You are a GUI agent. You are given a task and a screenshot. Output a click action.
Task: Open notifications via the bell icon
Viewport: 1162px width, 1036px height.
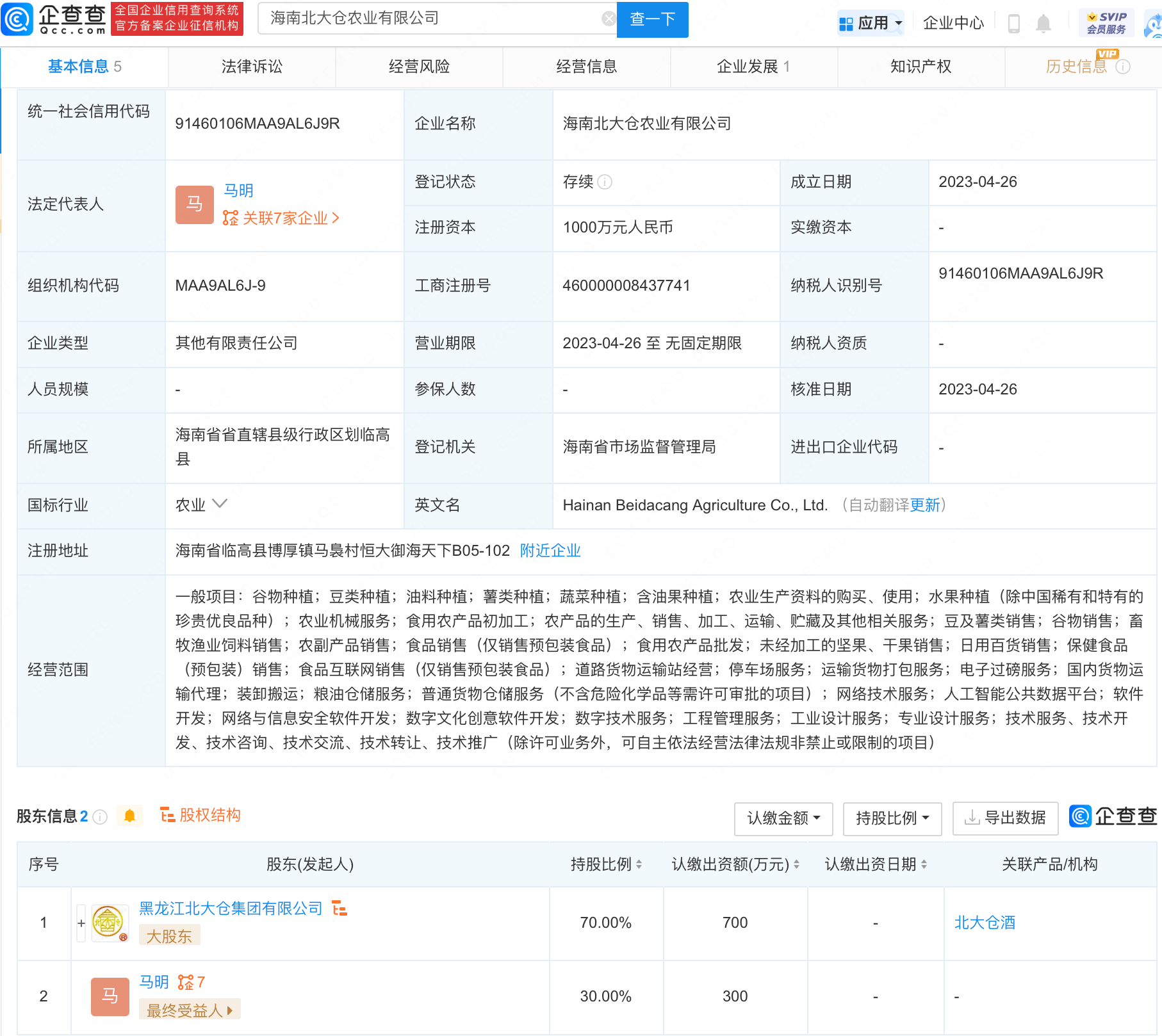click(x=1043, y=24)
